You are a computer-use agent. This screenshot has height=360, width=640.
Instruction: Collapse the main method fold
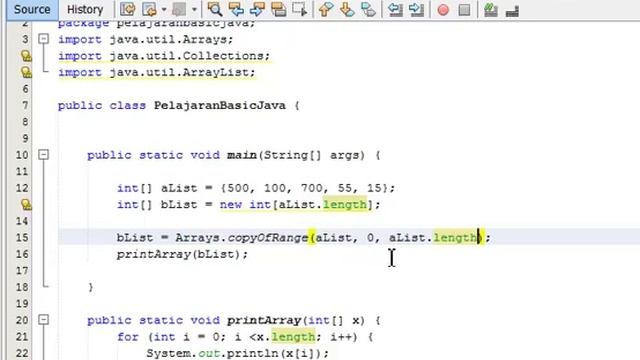coord(43,155)
